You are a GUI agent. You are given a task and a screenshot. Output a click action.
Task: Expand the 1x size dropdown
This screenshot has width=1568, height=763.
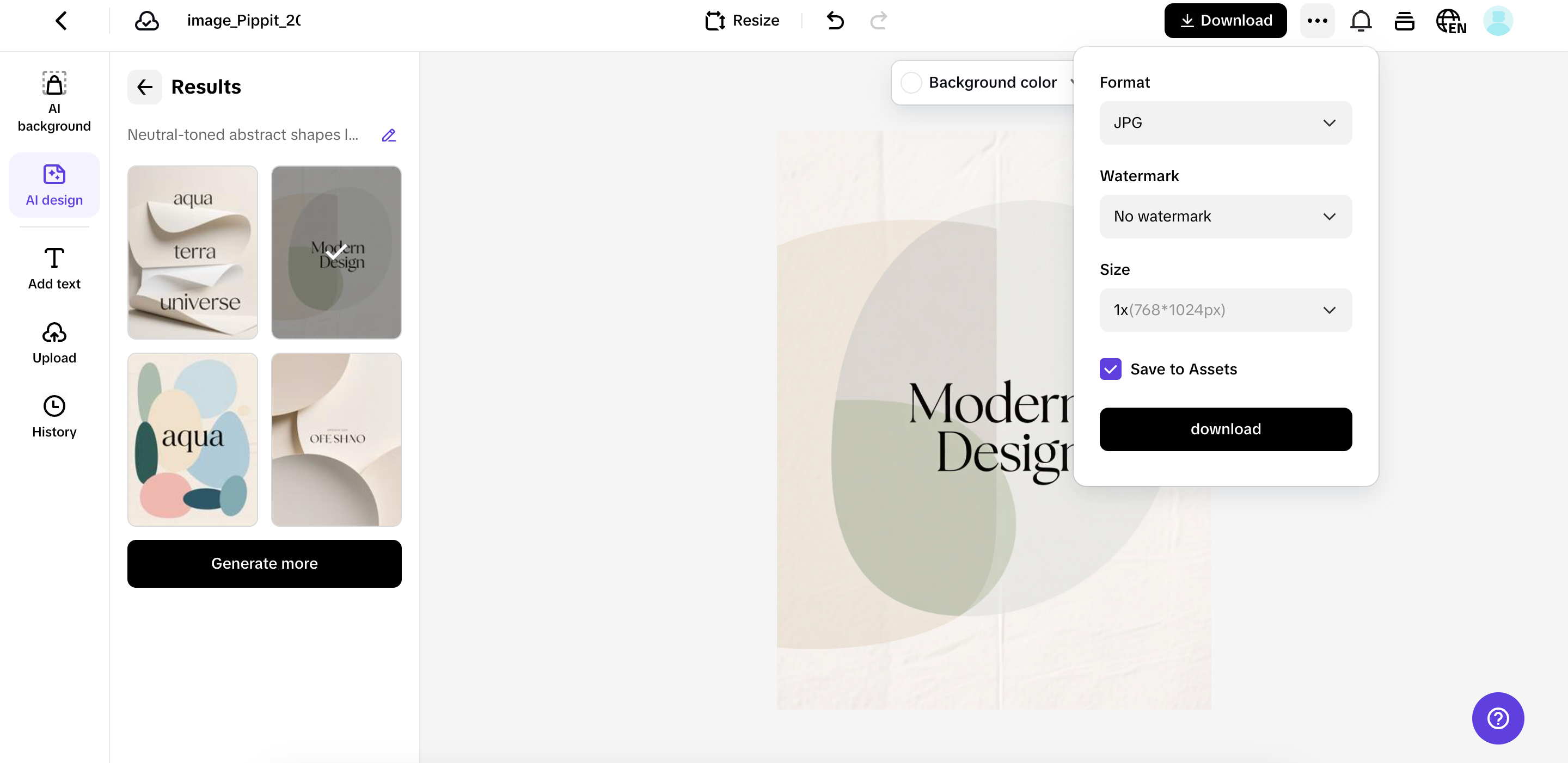click(1226, 310)
